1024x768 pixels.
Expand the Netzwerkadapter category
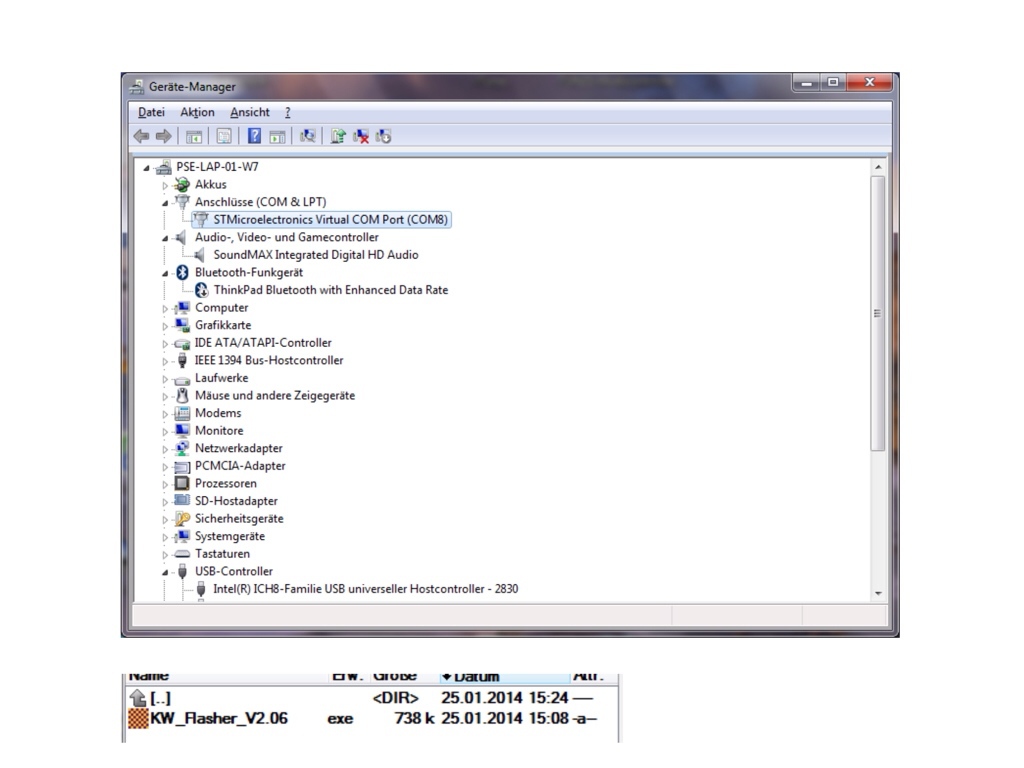(x=166, y=449)
